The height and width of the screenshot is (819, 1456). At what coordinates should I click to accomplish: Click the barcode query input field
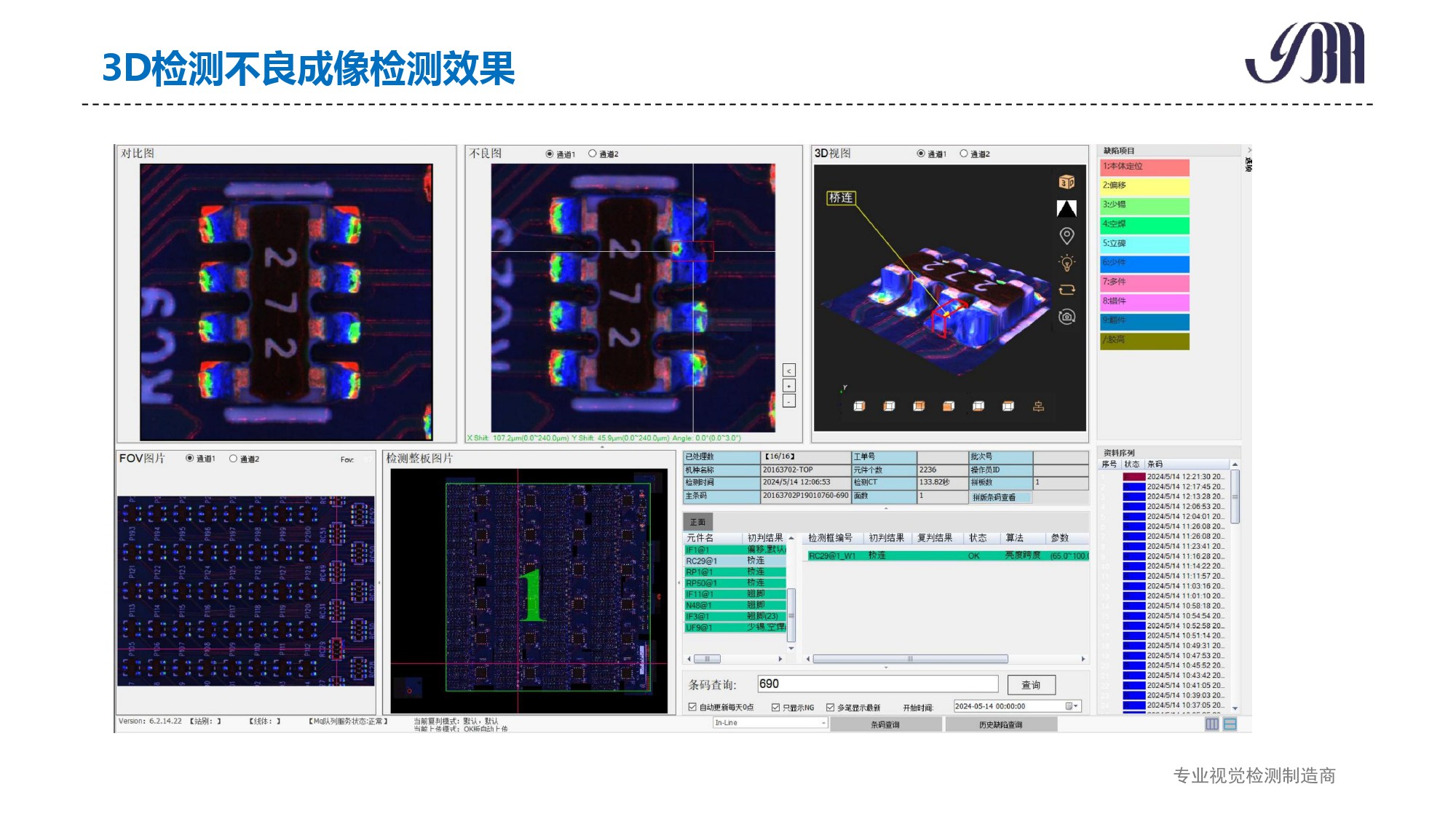pos(877,684)
